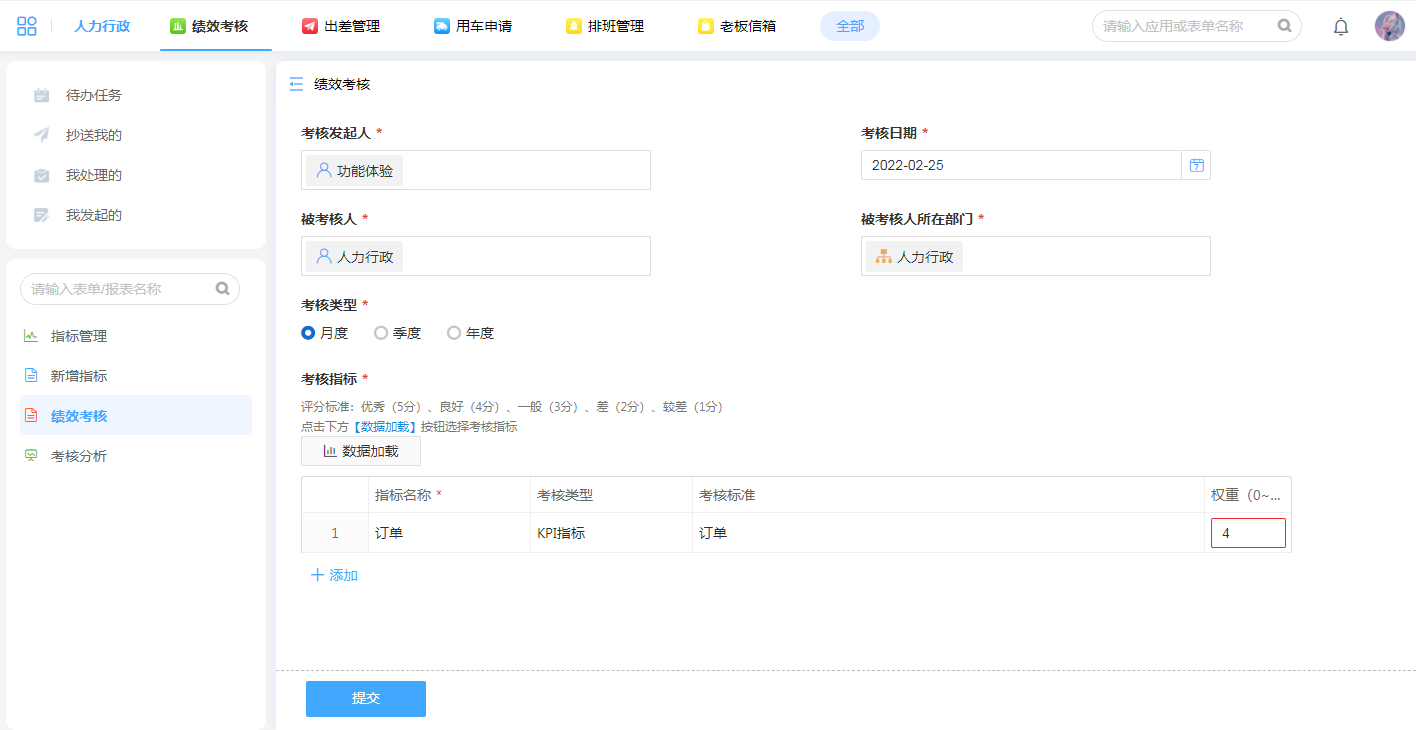This screenshot has width=1416, height=730.
Task: Click the sidebar form search magnifier icon
Action: [223, 289]
